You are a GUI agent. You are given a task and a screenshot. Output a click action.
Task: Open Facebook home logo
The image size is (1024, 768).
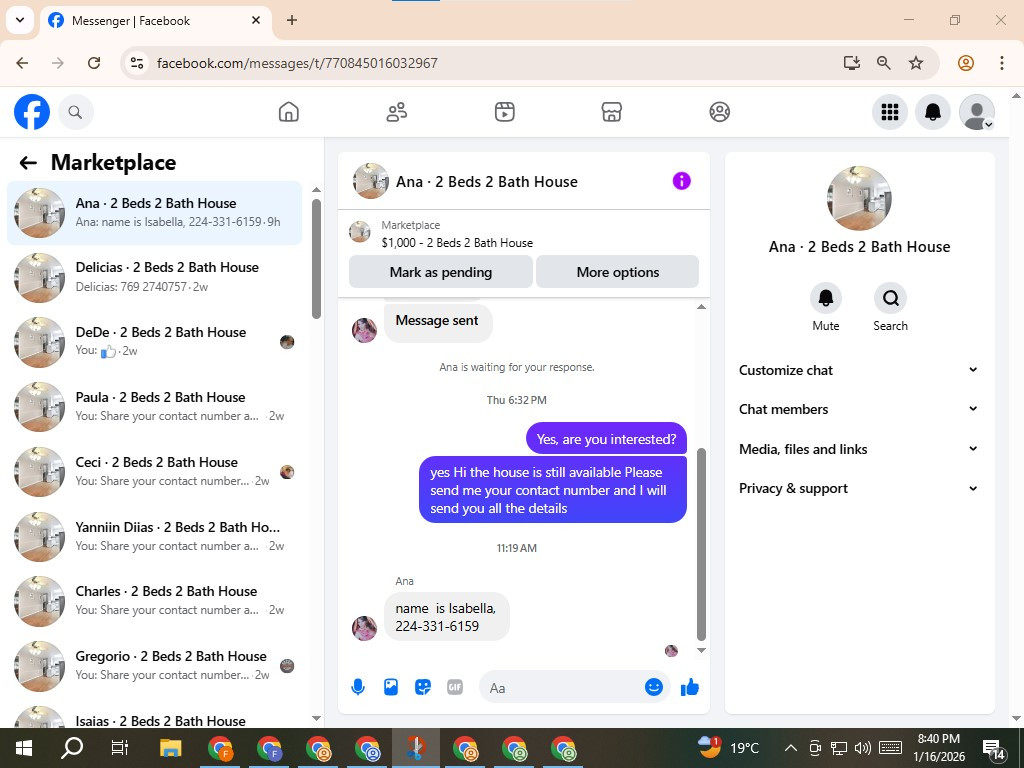point(31,112)
